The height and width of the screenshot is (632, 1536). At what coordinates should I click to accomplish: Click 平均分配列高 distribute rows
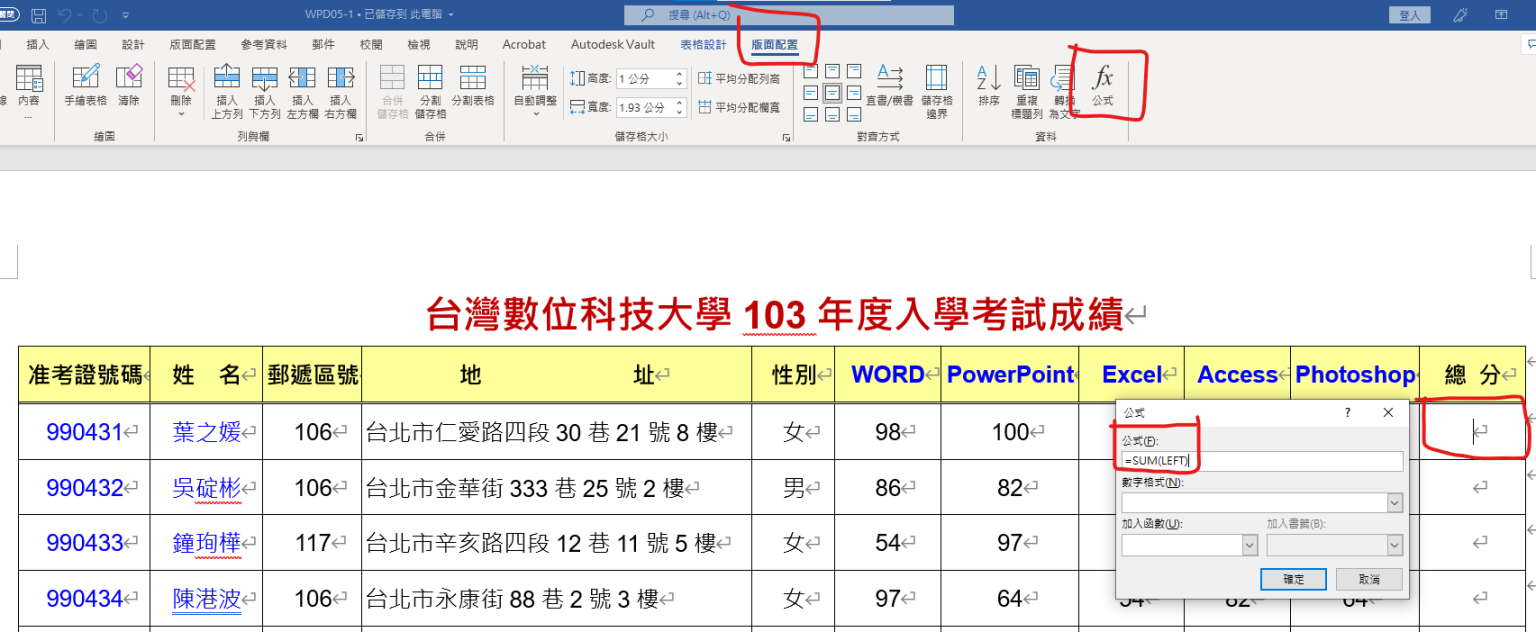739,78
